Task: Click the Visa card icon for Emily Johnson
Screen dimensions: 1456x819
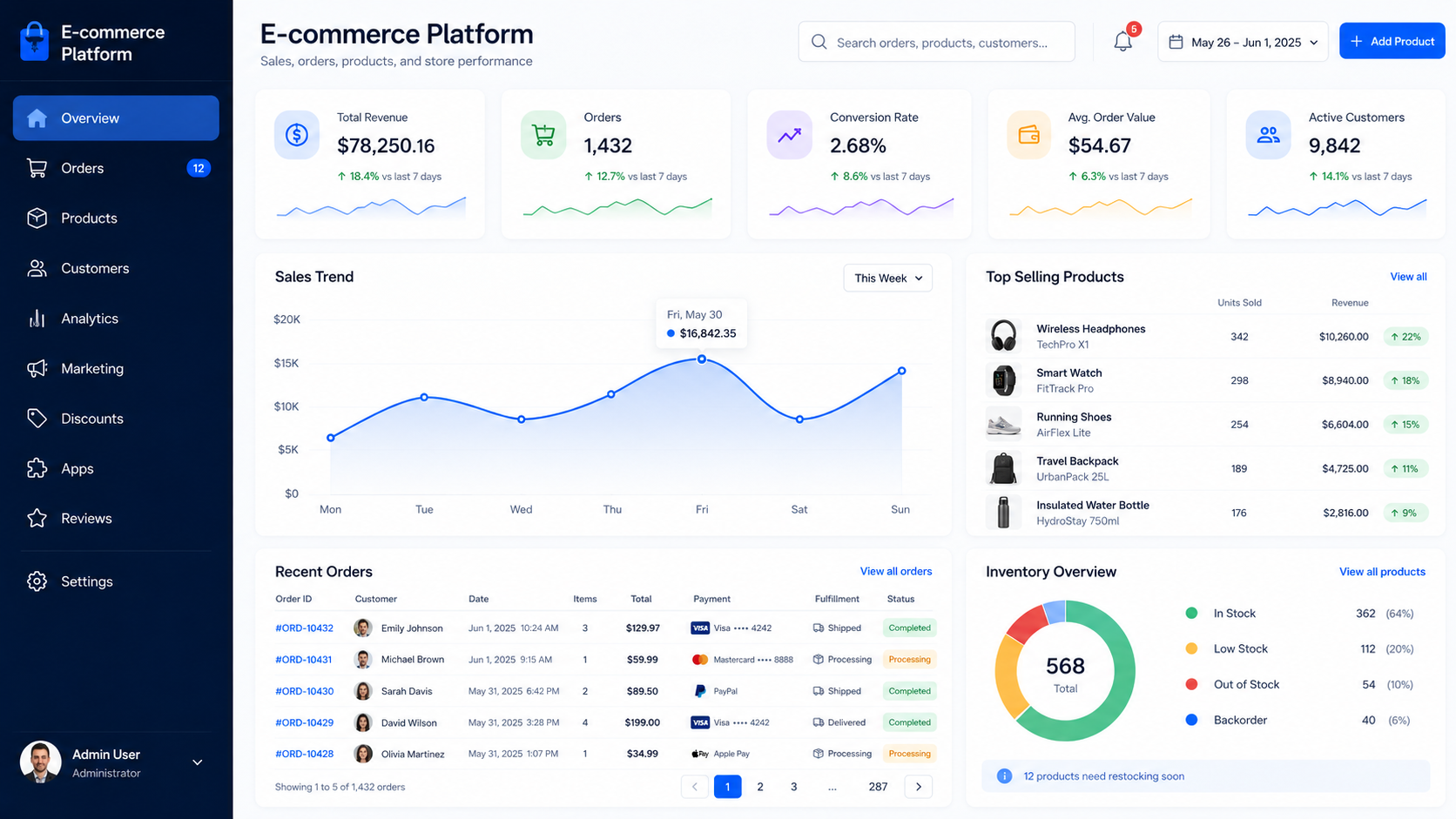Action: pos(700,628)
